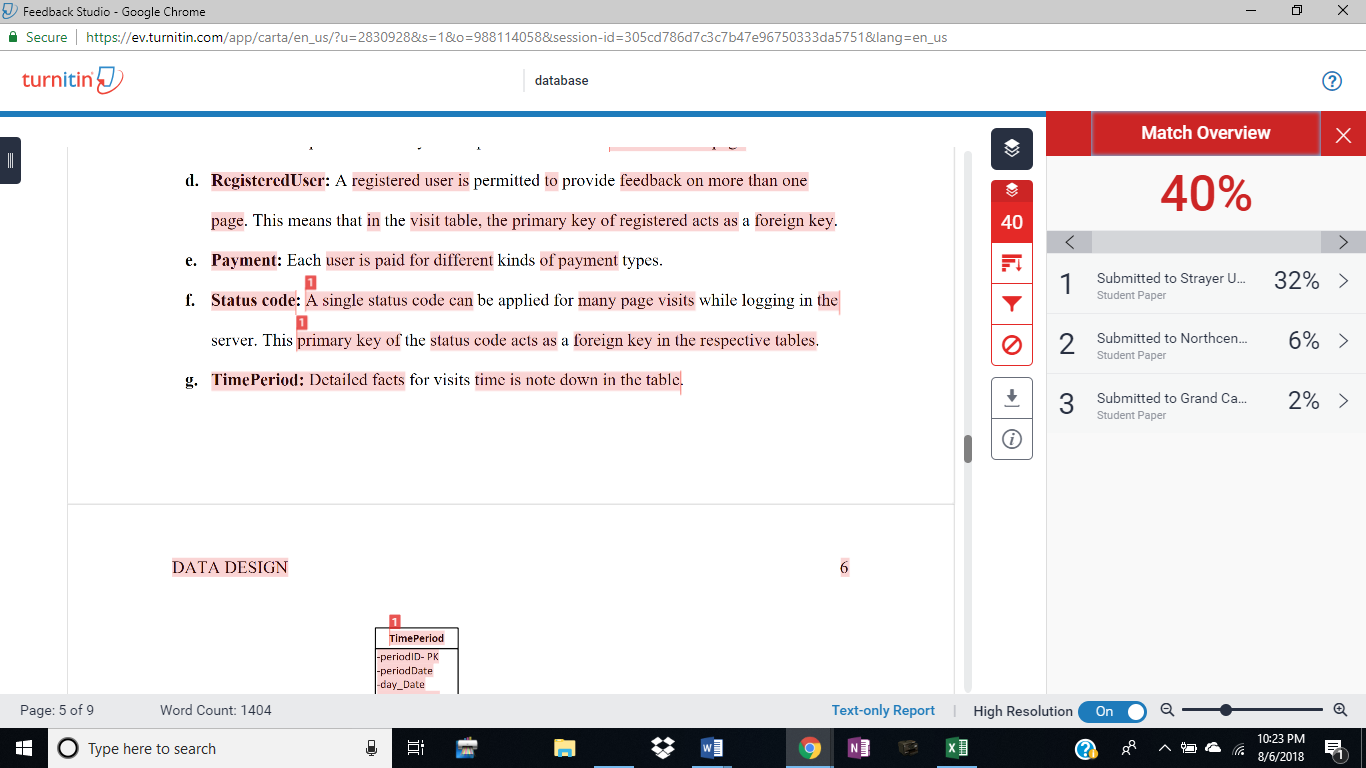Adjust the document zoom slider handle
The width and height of the screenshot is (1366, 768).
pyautogui.click(x=1226, y=710)
